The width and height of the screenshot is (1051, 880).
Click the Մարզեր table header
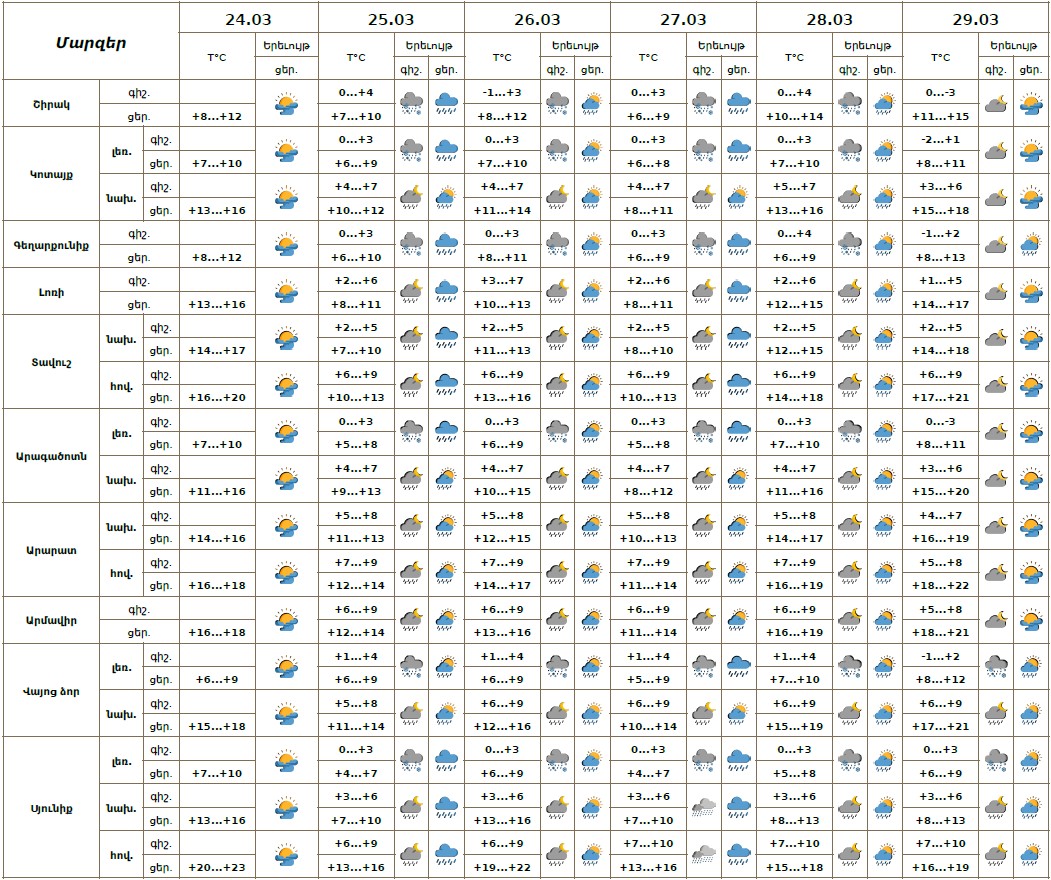pyautogui.click(x=90, y=42)
